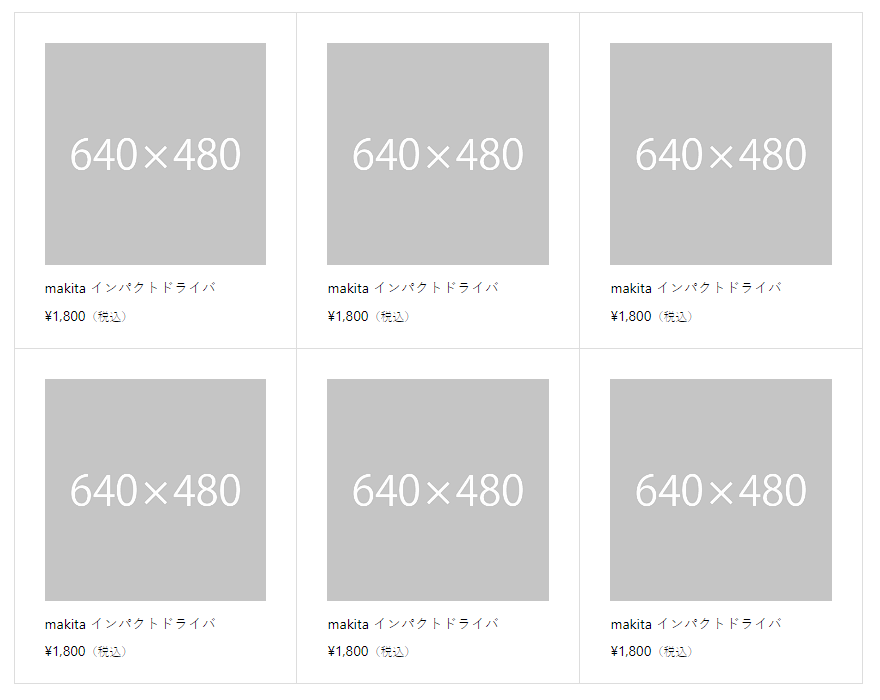This screenshot has height=700, width=880.
Task: Click the top-left makita インパクトドライバ title
Action: tap(130, 288)
